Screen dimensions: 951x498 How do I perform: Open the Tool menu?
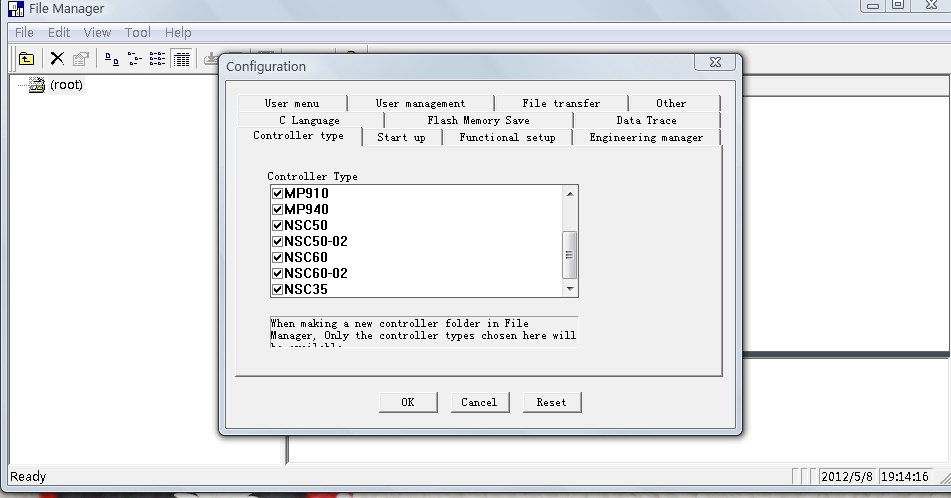tap(138, 32)
